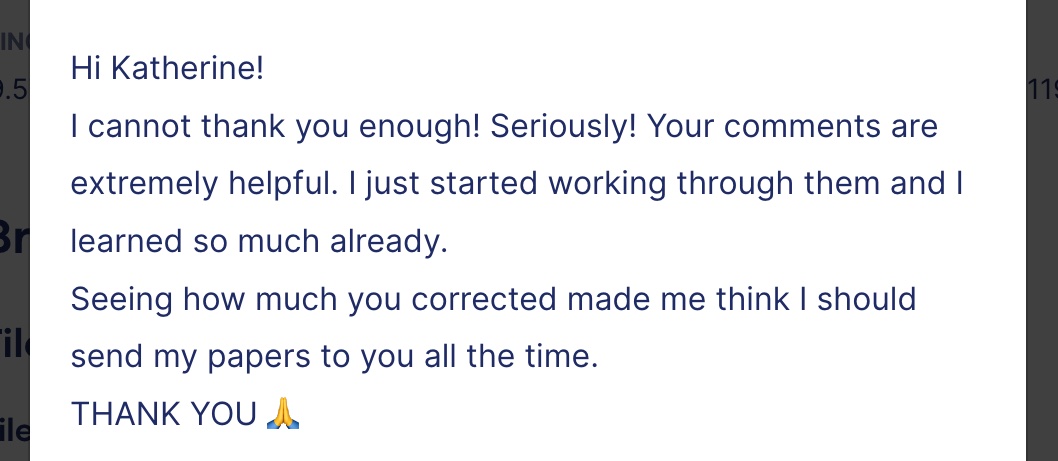Click "I cannot thank you enough!" sentence
Image resolution: width=1058 pixels, height=461 pixels.
point(275,126)
